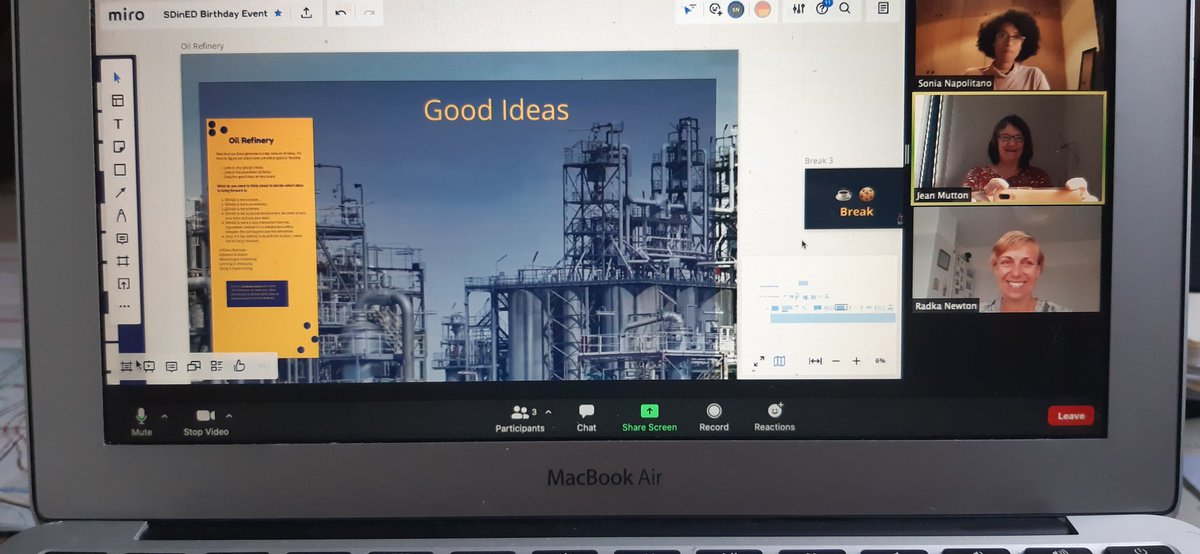Open comments panel in bottom toolbar

(x=171, y=366)
